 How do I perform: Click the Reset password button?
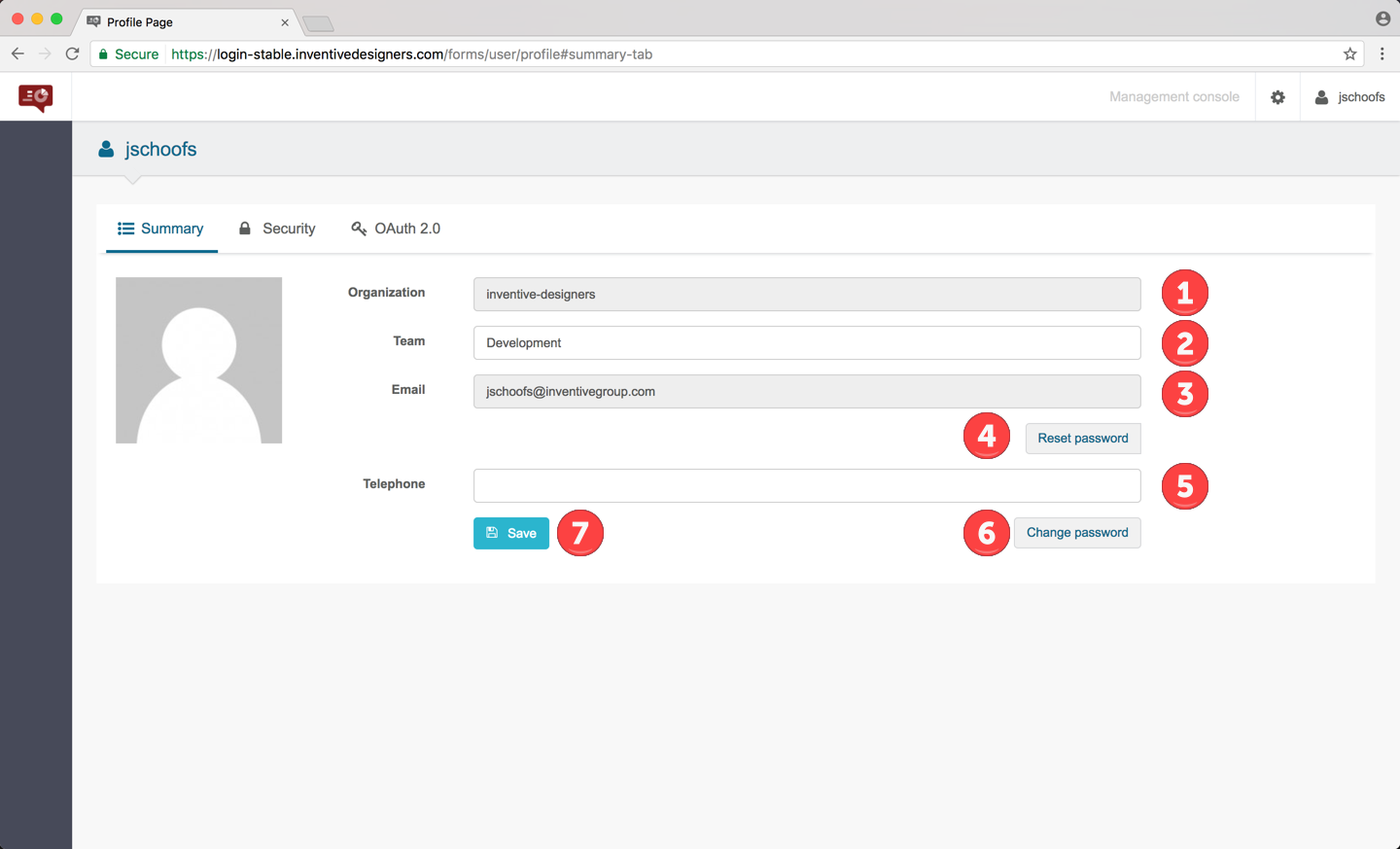(1083, 439)
